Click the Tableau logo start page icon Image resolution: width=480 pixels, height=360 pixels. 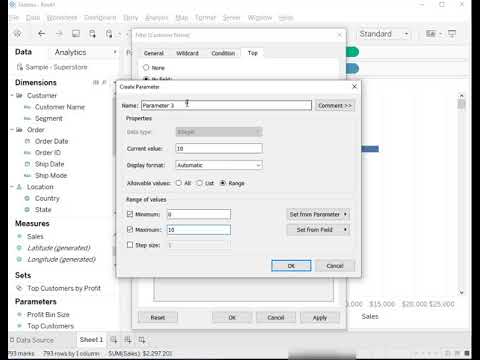18,34
